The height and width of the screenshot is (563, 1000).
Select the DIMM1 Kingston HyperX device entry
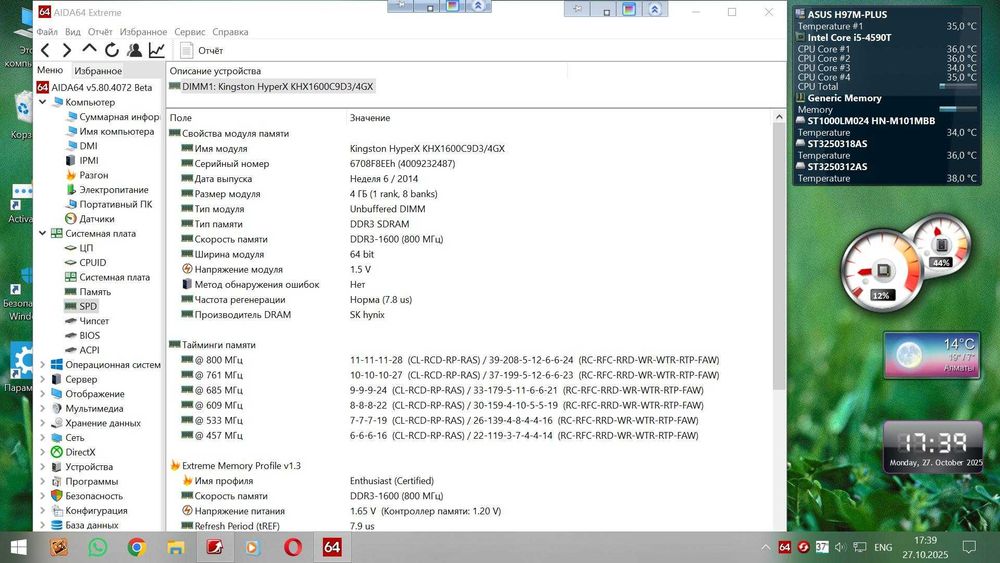click(x=272, y=87)
